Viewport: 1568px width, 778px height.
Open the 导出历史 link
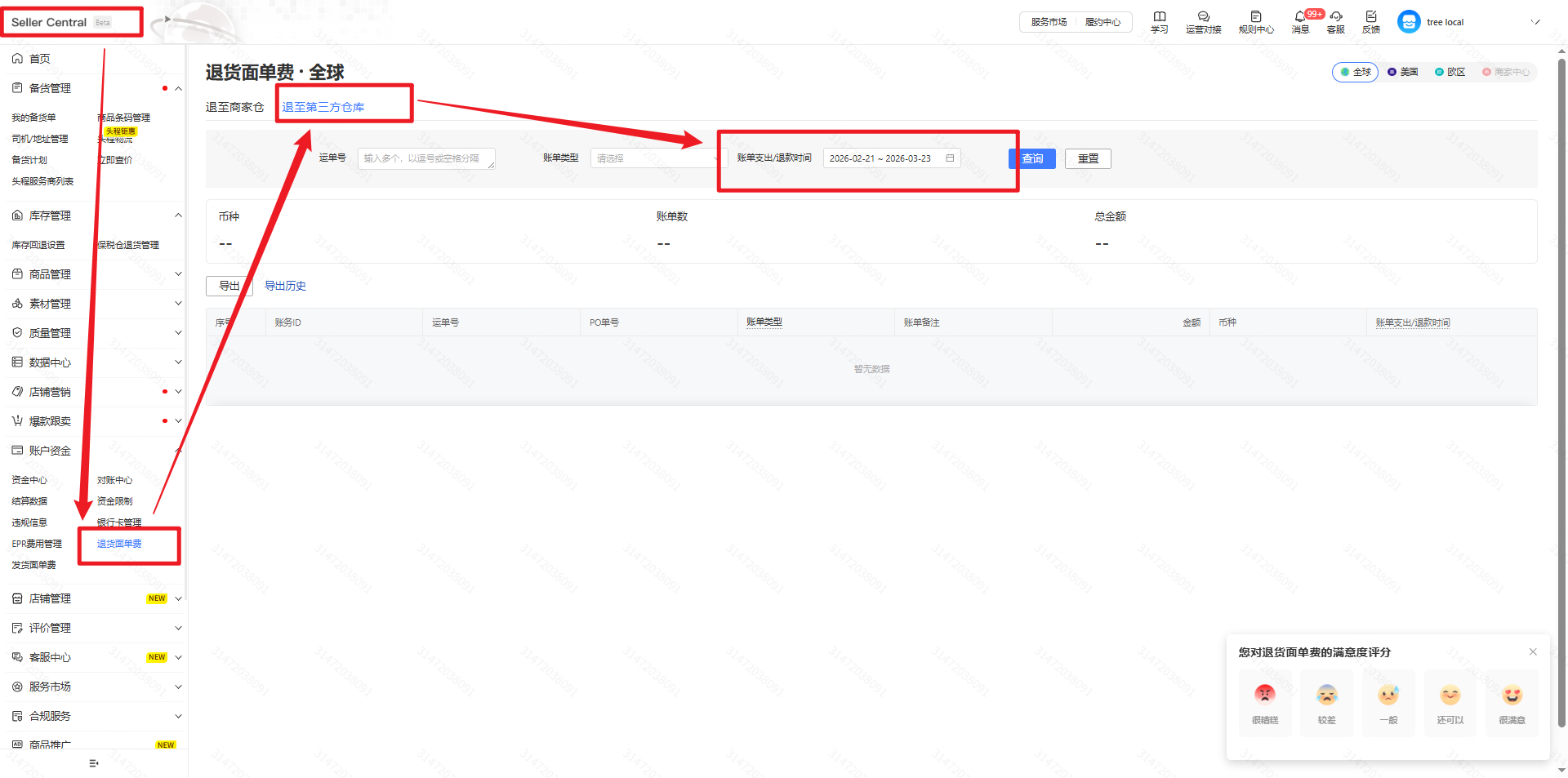pyautogui.click(x=285, y=286)
